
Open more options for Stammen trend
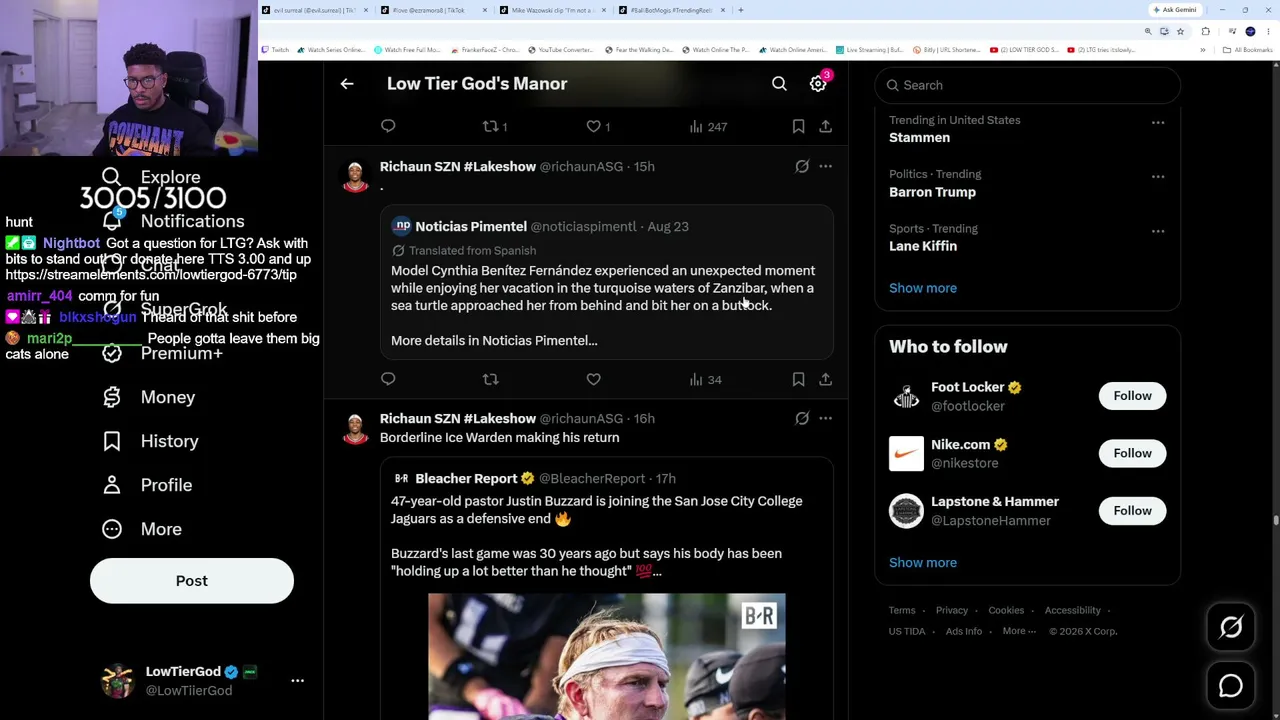coord(1158,122)
